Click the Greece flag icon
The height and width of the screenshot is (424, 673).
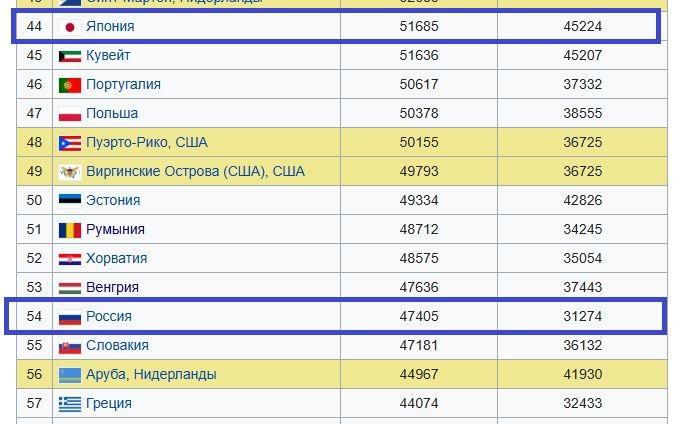(x=70, y=404)
